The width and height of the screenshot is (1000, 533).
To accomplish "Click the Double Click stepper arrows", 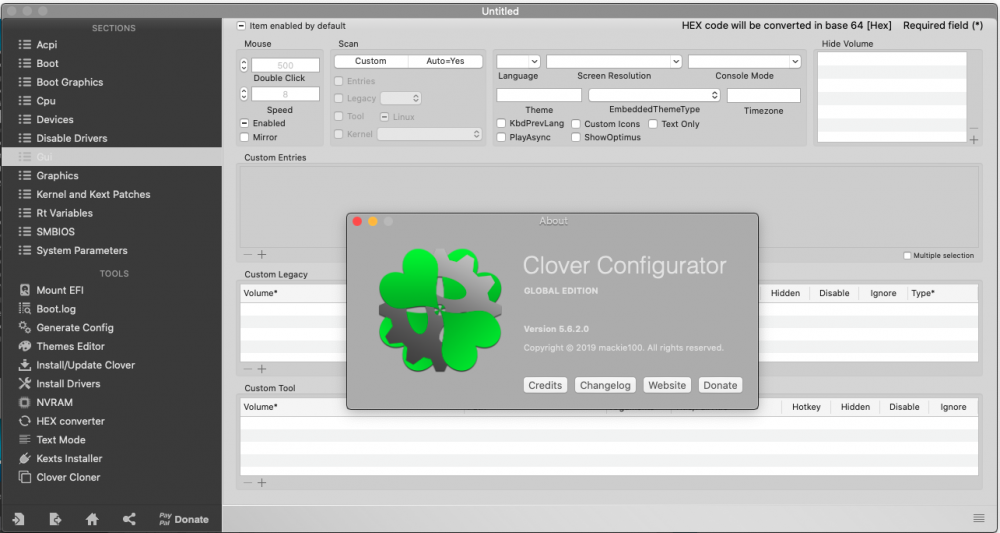I will [x=244, y=65].
